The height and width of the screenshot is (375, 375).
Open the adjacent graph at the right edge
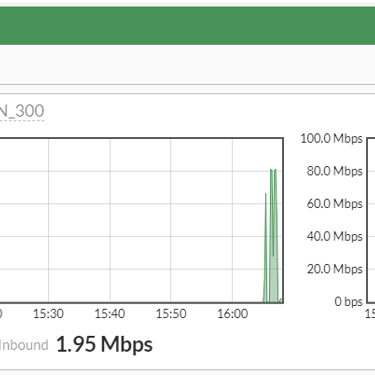371,220
